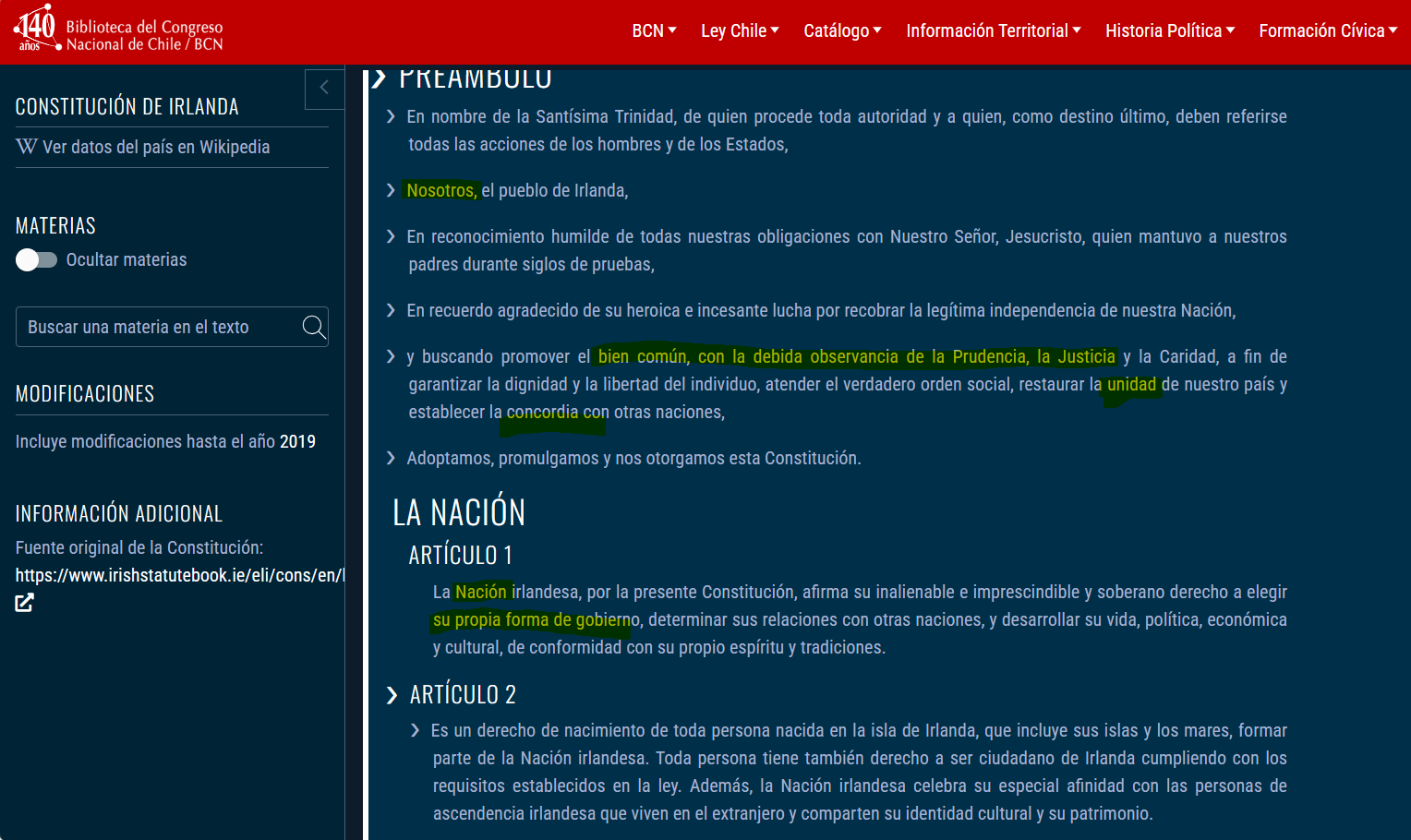Click the Wikipedia W icon
This screenshot has width=1411, height=840.
click(x=27, y=147)
